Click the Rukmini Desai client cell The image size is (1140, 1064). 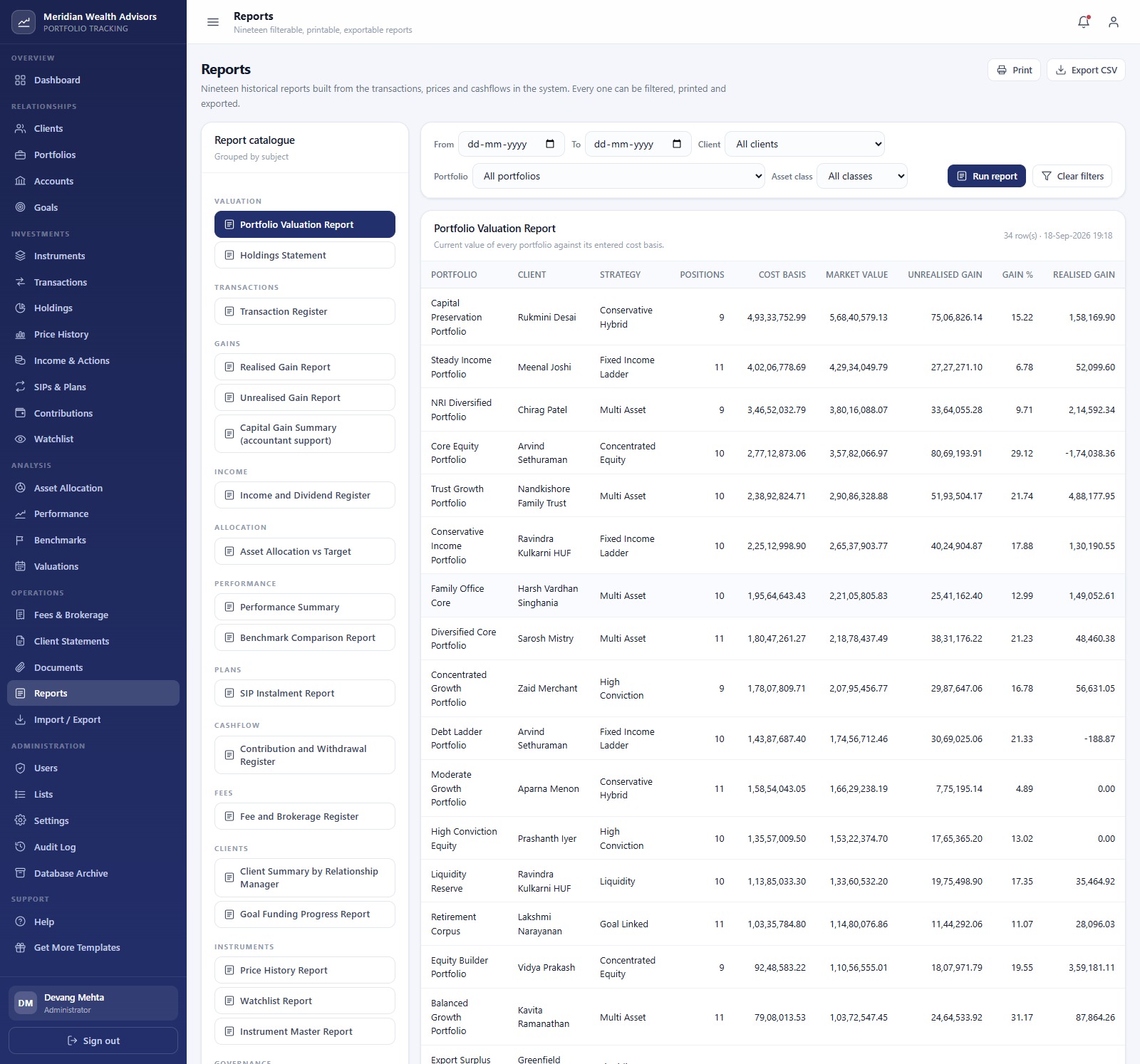click(546, 318)
